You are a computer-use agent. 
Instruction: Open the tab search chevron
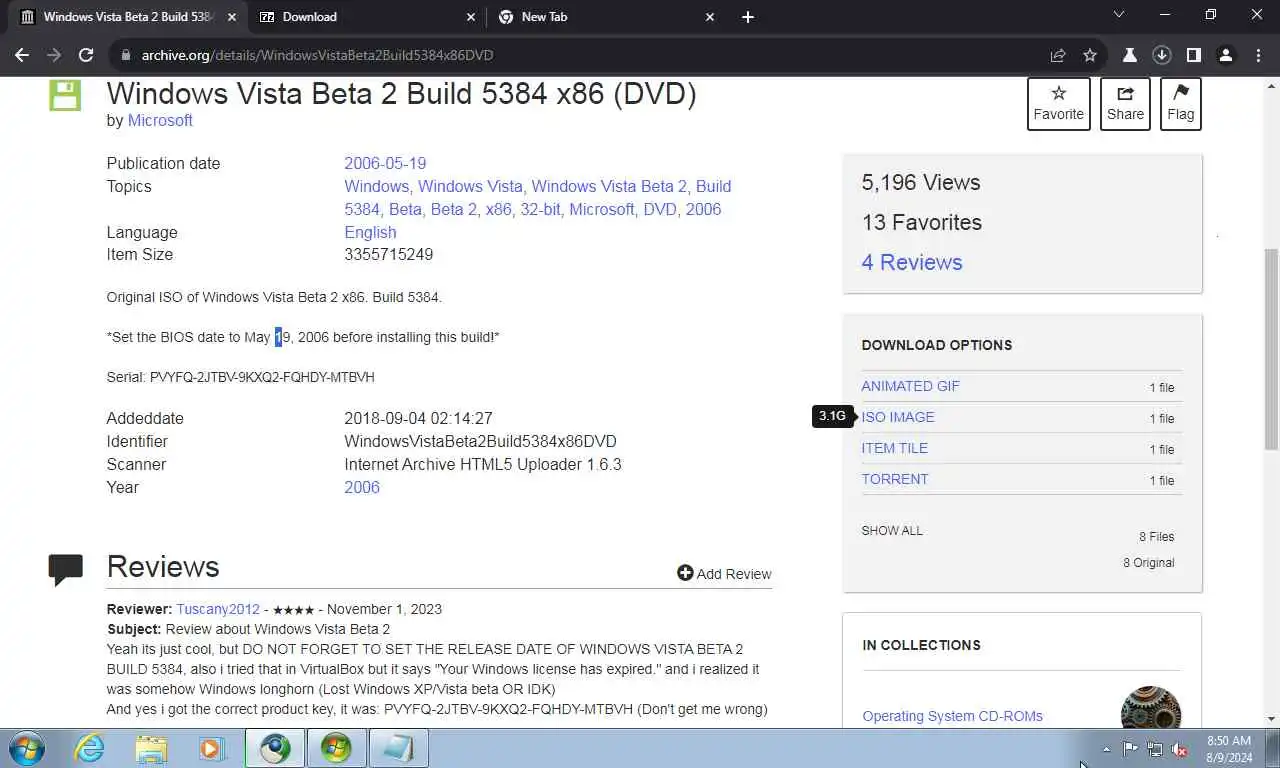[x=1119, y=15]
